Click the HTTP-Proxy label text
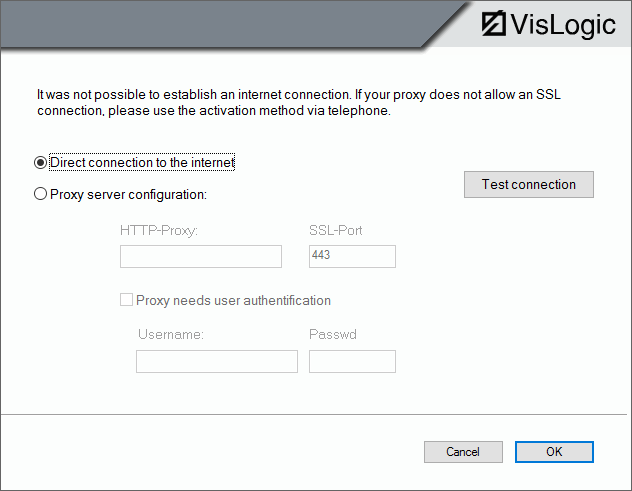Screen dimensions: 632x491 [x=159, y=230]
